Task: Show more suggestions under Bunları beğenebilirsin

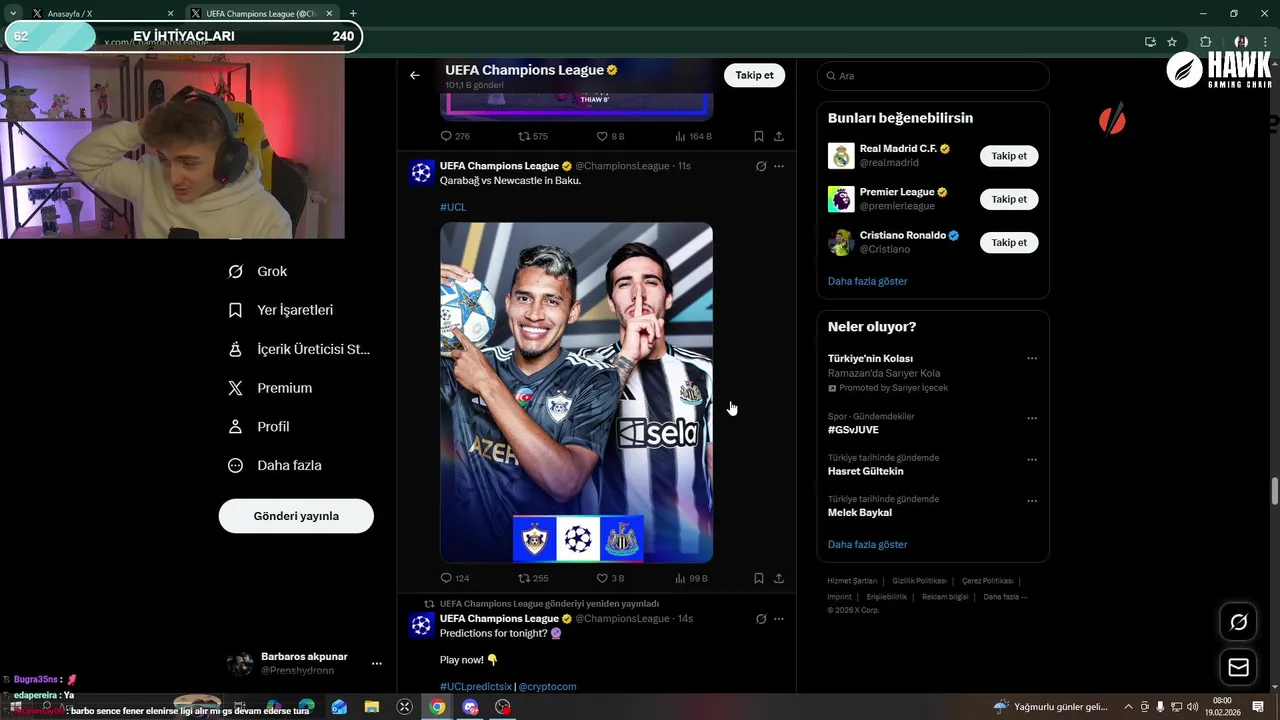Action: point(867,281)
